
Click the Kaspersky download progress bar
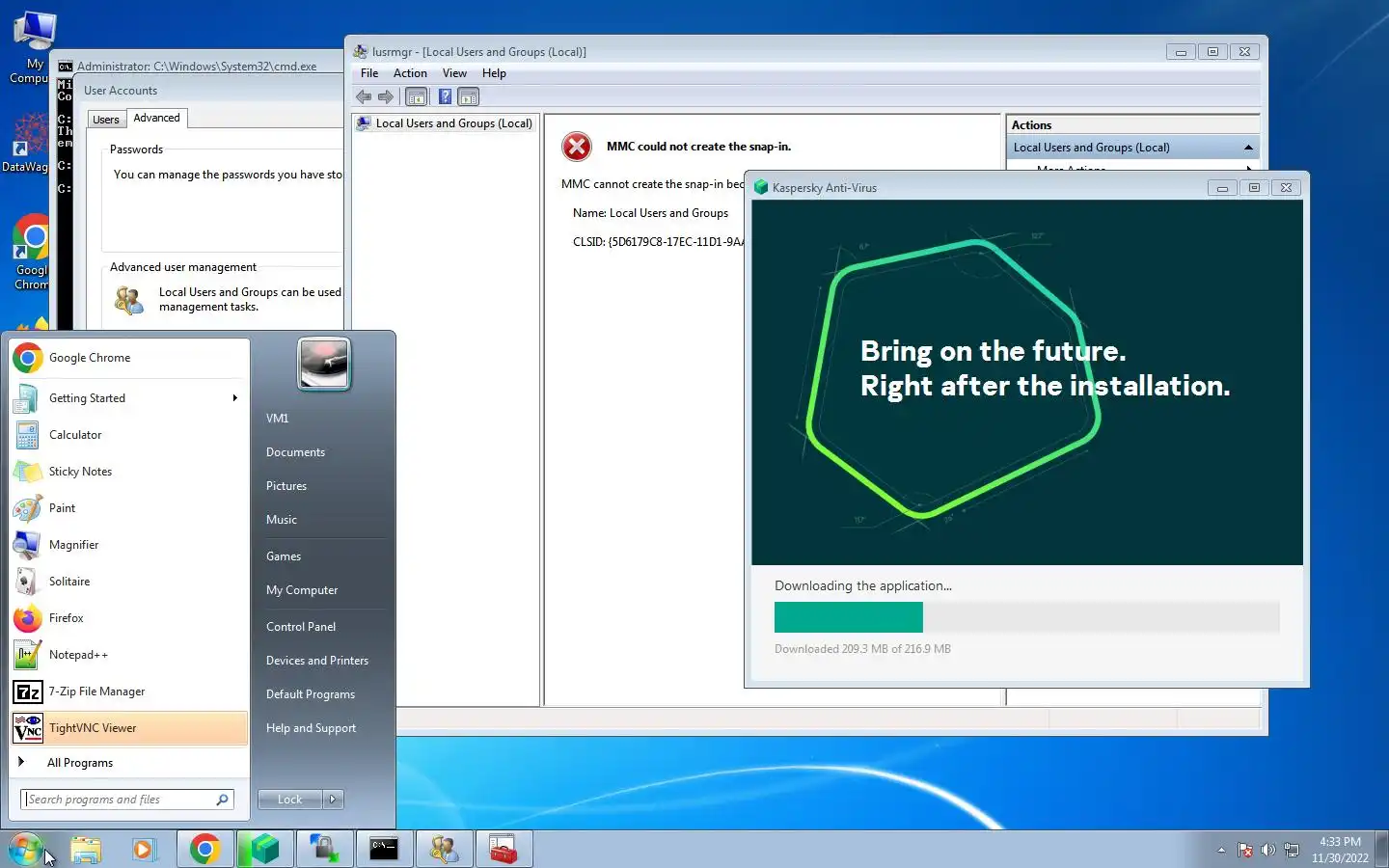[1026, 617]
